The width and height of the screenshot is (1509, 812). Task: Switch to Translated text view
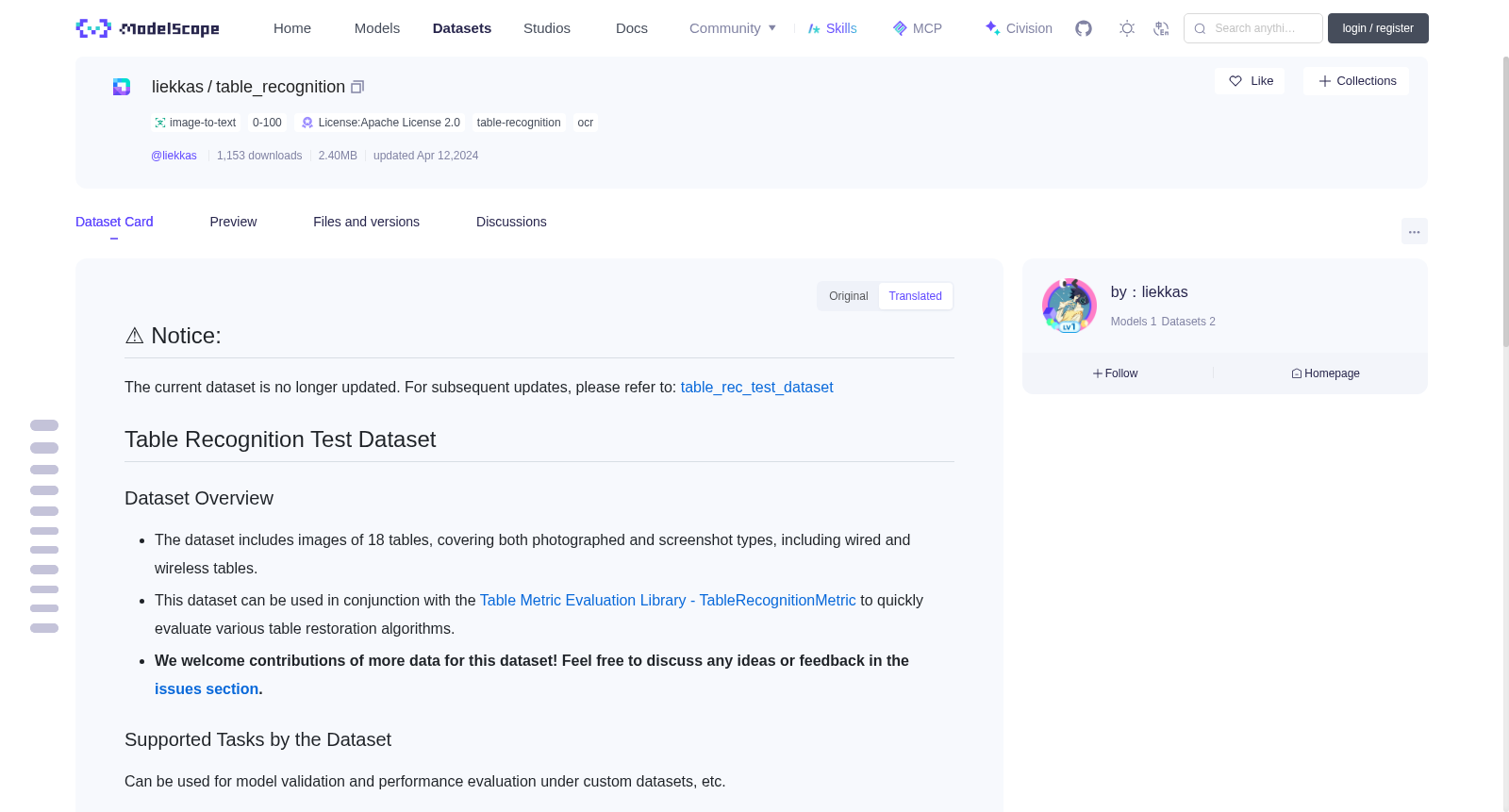(915, 296)
